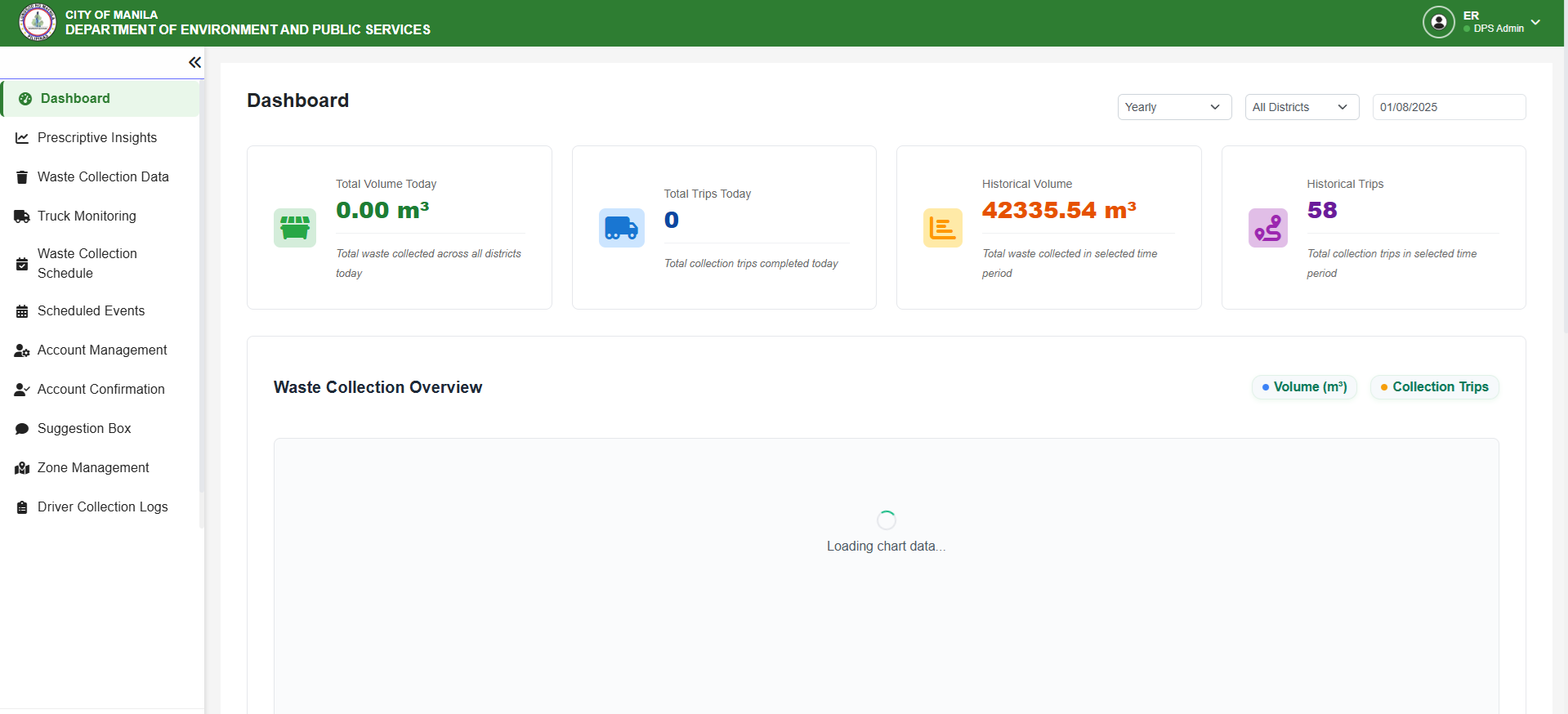Click the Scheduled Events calendar icon
Image resolution: width=1568 pixels, height=714 pixels.
point(22,311)
